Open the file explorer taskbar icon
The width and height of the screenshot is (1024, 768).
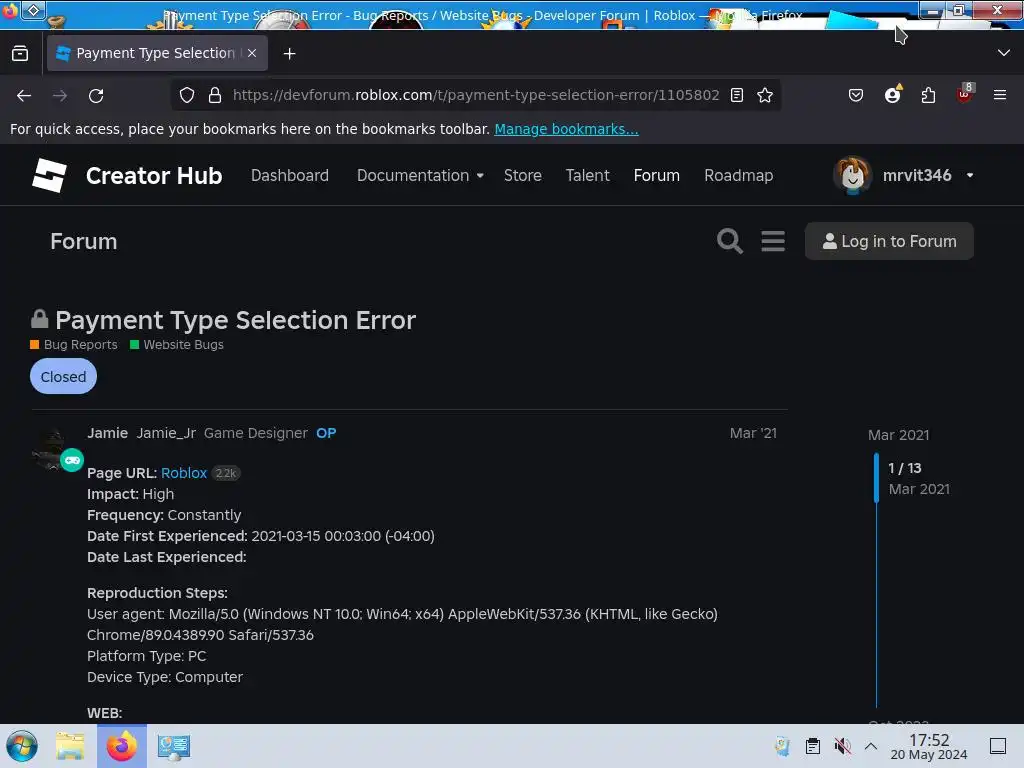(x=70, y=746)
